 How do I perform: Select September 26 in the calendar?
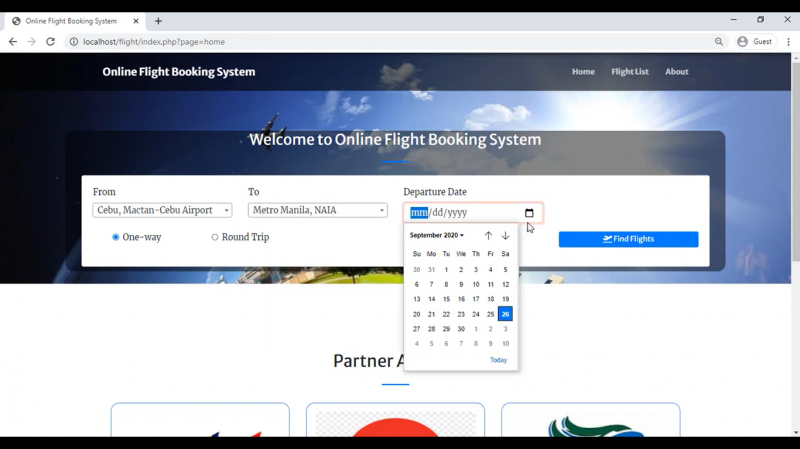(x=505, y=314)
